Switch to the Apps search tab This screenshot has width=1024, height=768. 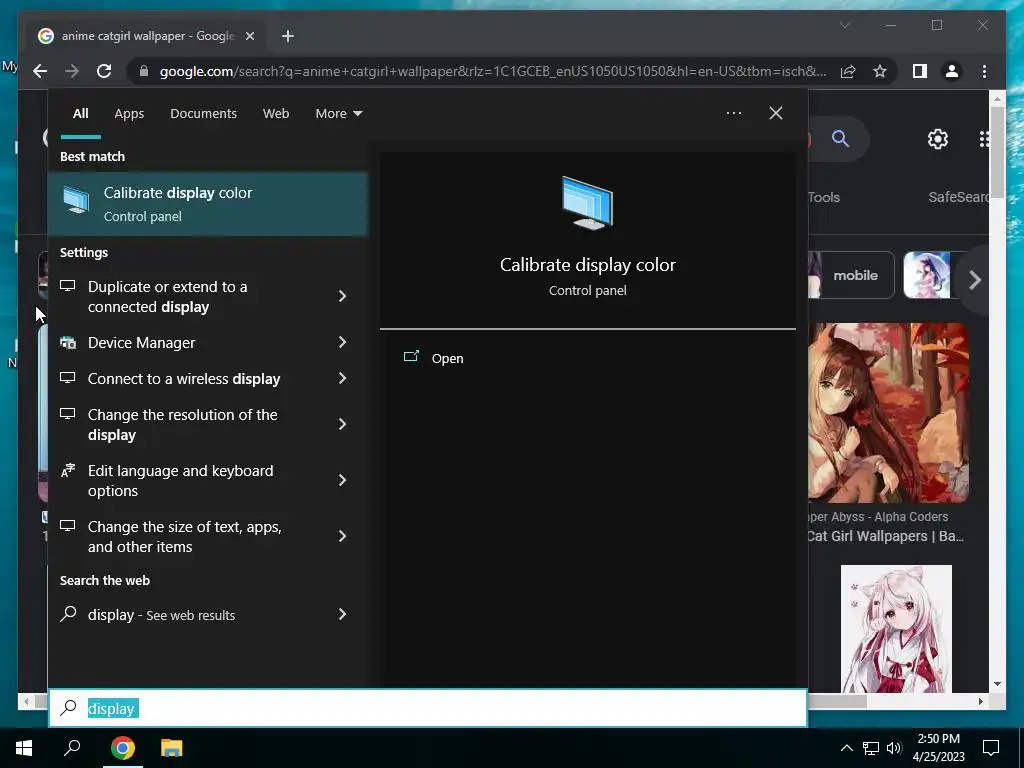coord(129,114)
